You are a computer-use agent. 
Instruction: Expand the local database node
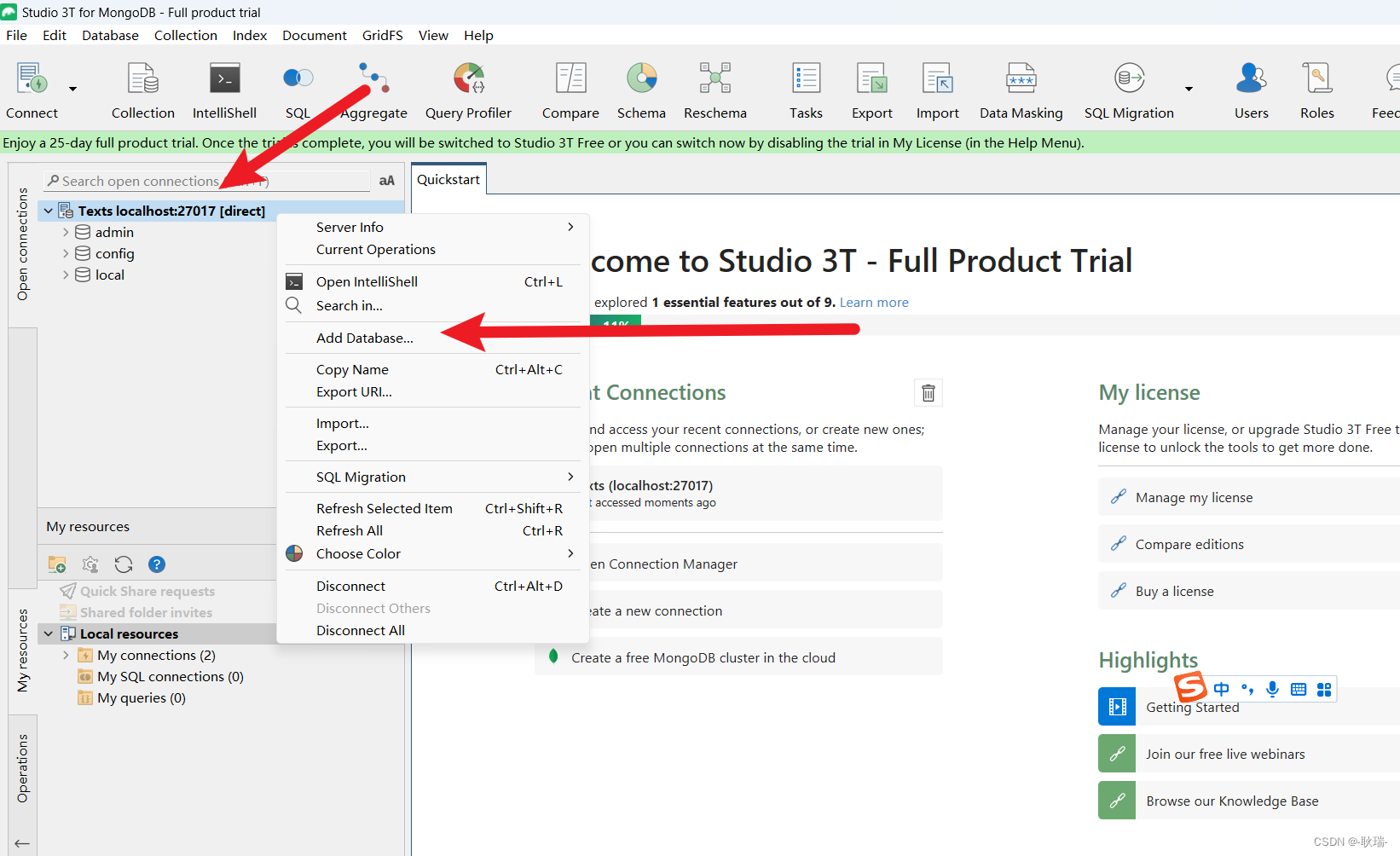[x=66, y=275]
